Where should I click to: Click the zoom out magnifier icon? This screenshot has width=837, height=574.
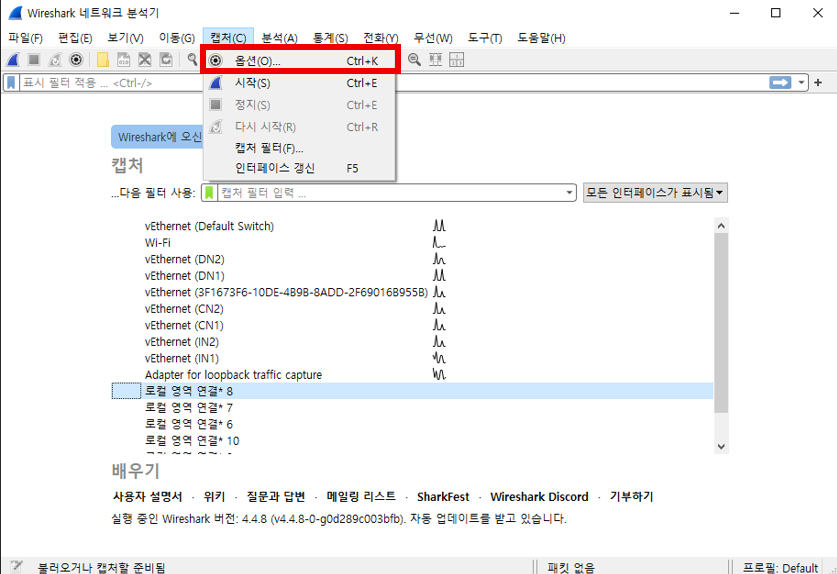414,60
